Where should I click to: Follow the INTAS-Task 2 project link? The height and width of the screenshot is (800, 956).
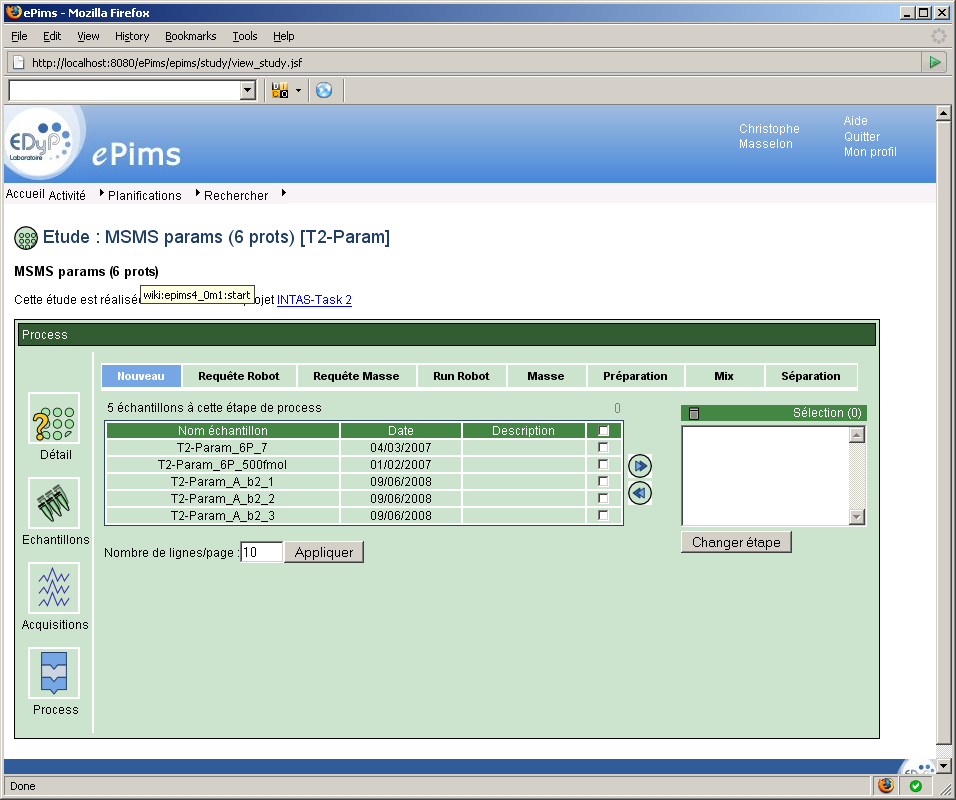coord(314,300)
